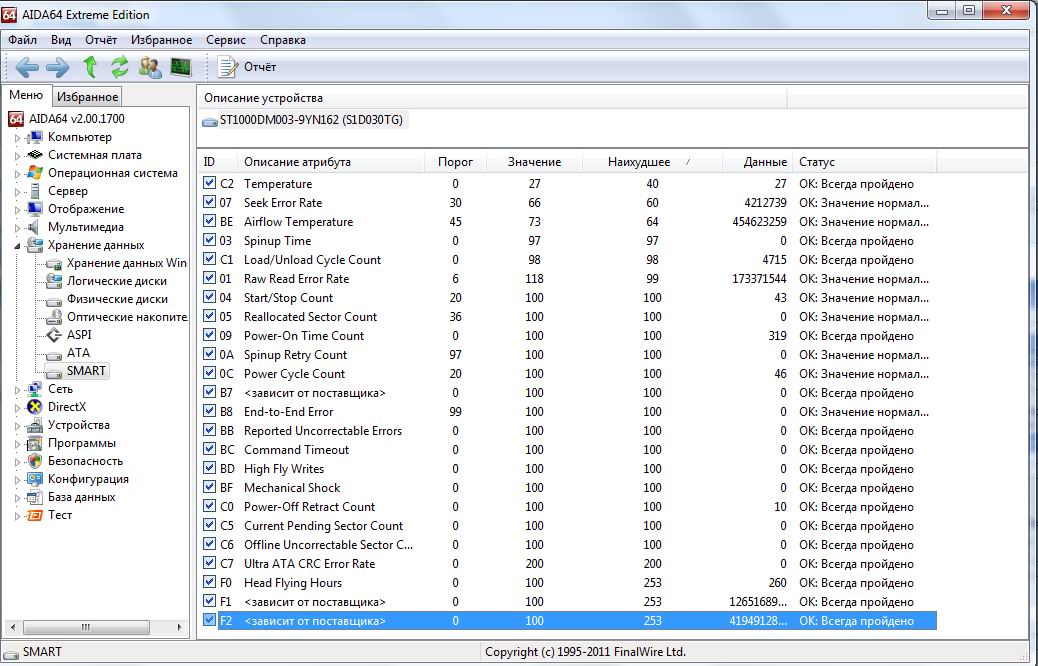The width and height of the screenshot is (1038, 666).
Task: Click the green monitor graph toolbar icon
Action: coord(181,67)
